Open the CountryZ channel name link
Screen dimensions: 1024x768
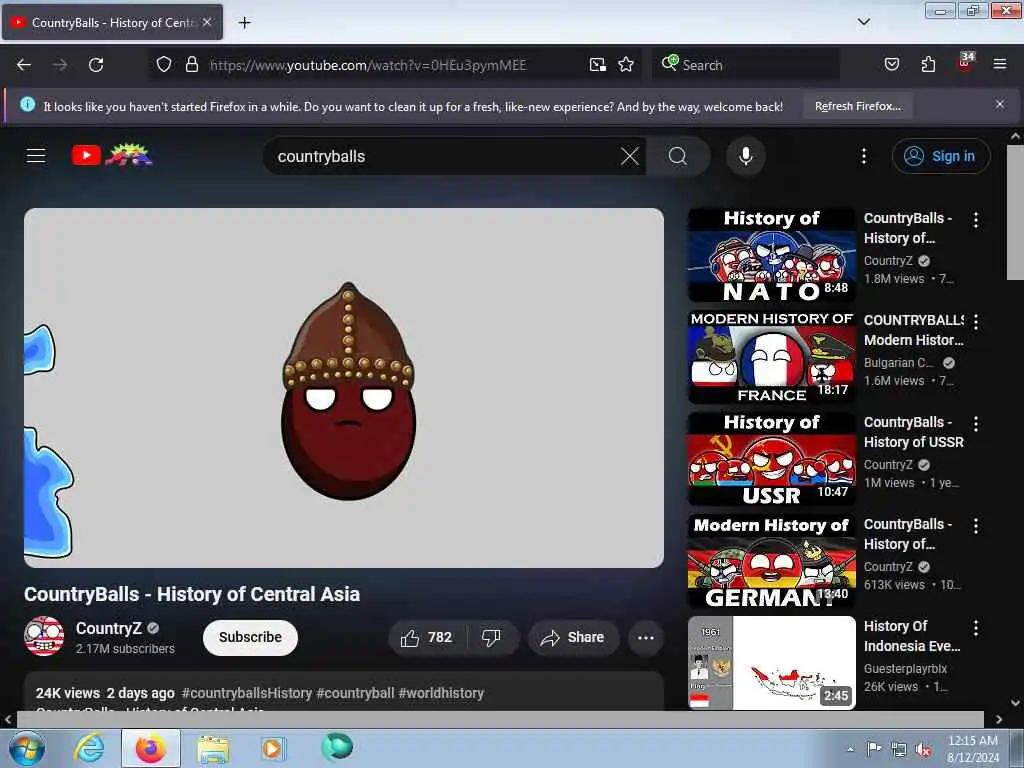pos(108,628)
